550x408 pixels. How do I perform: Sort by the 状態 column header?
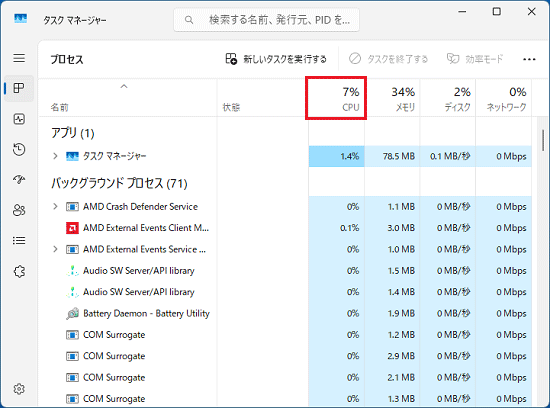[262, 99]
